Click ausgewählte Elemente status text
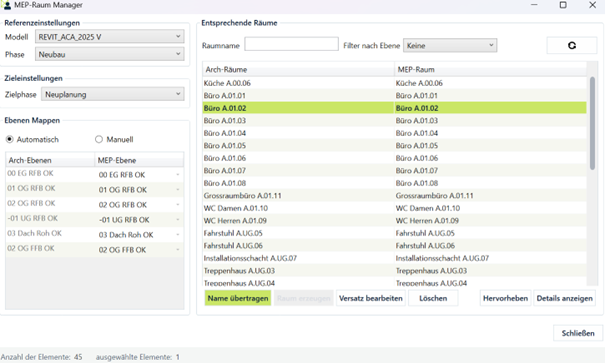The width and height of the screenshot is (605, 363). (138, 357)
